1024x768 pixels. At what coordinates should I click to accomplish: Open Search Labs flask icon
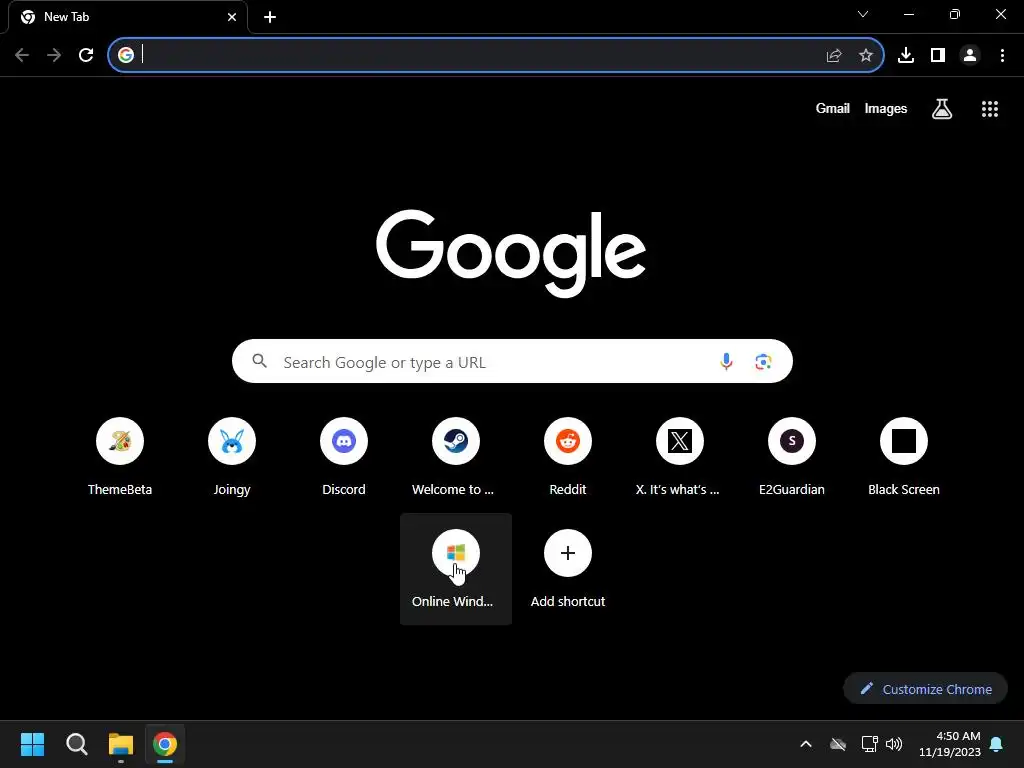[x=942, y=109]
